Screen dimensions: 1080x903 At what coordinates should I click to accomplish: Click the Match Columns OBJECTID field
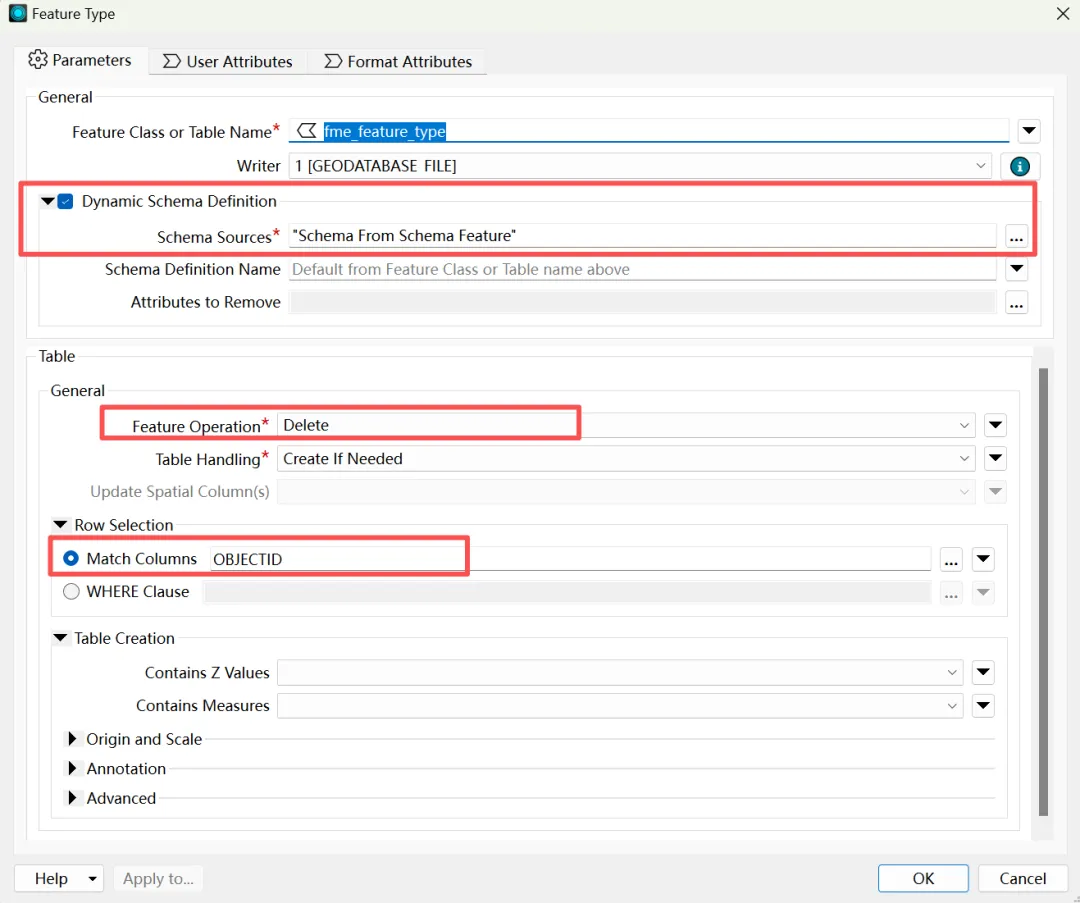570,559
